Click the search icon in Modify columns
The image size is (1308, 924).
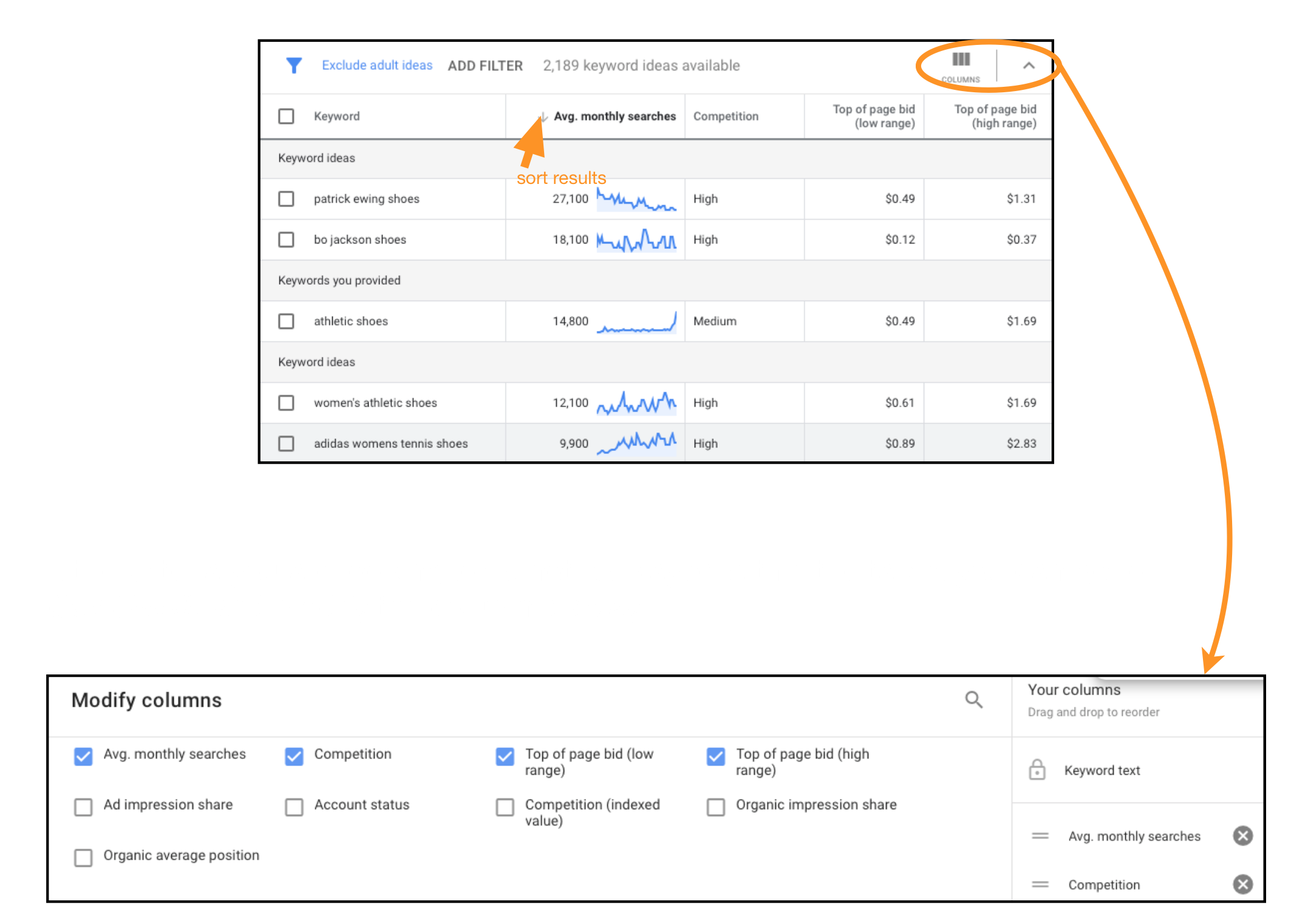(973, 699)
